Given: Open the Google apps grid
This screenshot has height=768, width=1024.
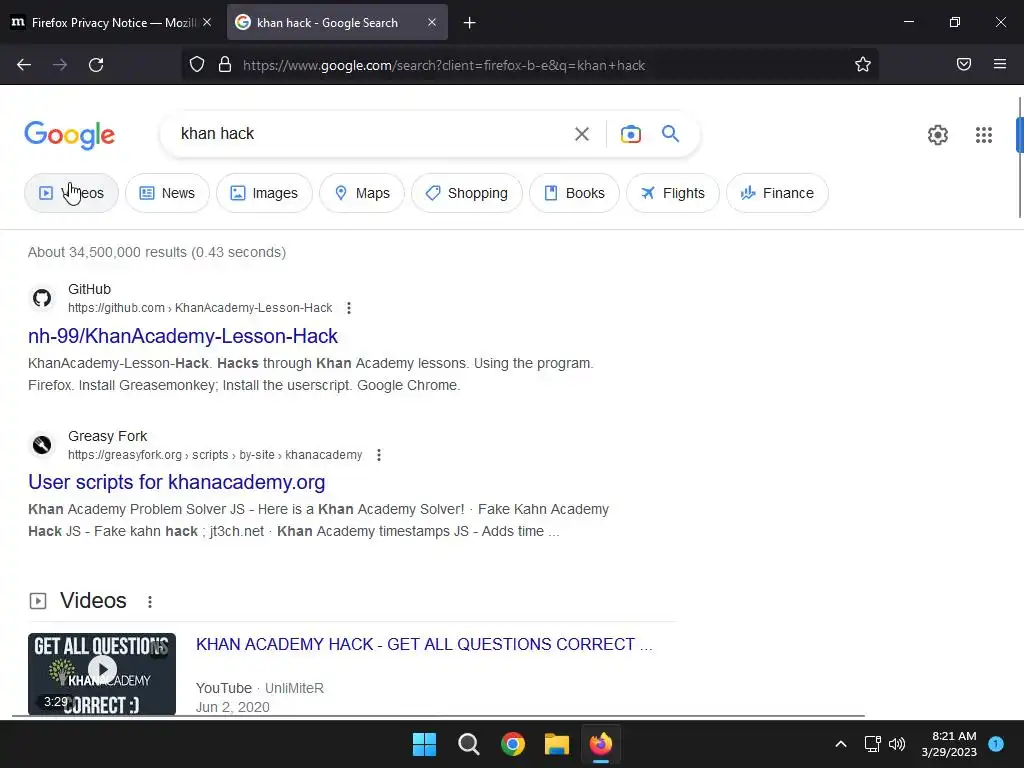Looking at the screenshot, I should click(984, 135).
